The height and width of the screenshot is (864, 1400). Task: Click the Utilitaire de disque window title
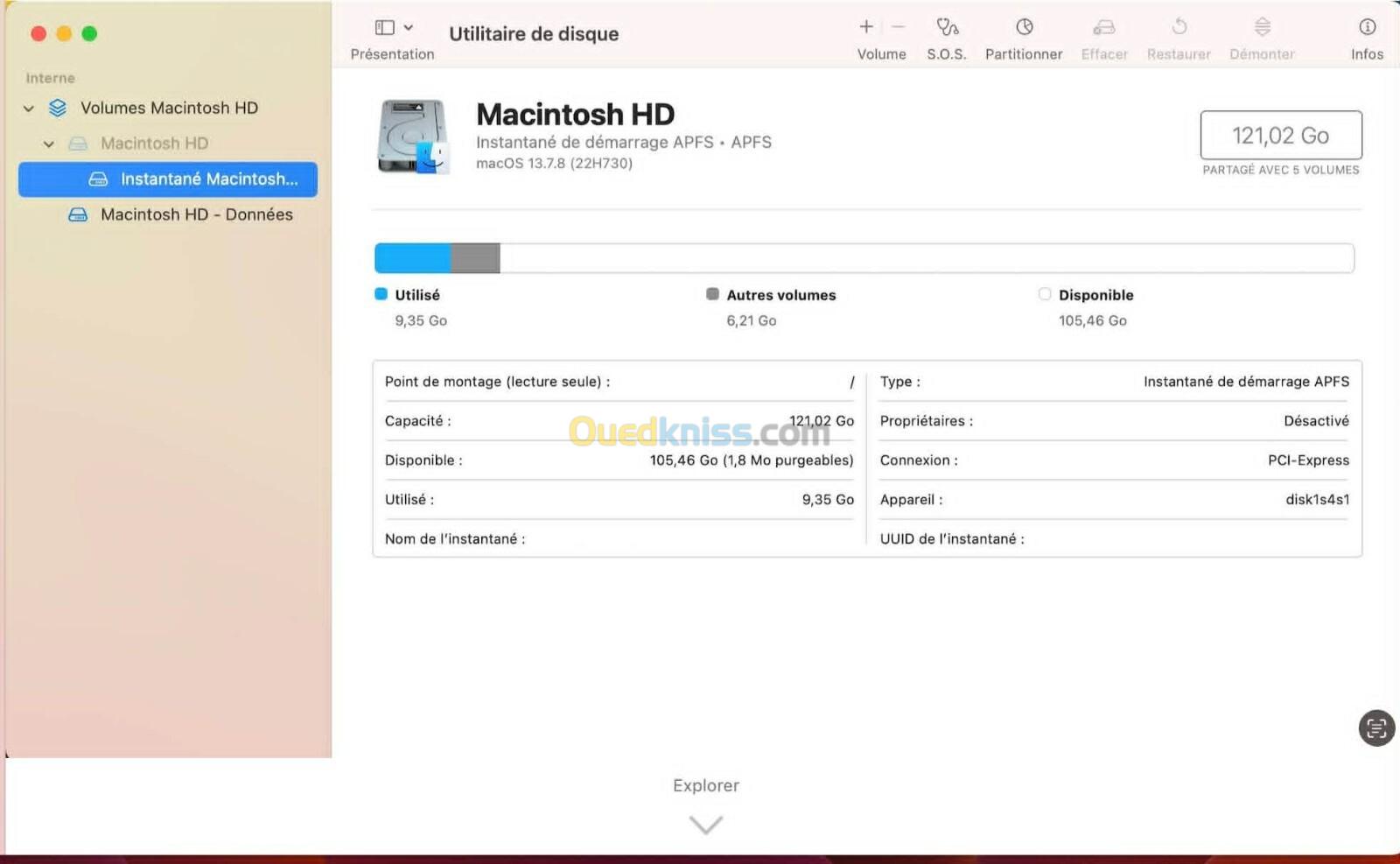[534, 34]
